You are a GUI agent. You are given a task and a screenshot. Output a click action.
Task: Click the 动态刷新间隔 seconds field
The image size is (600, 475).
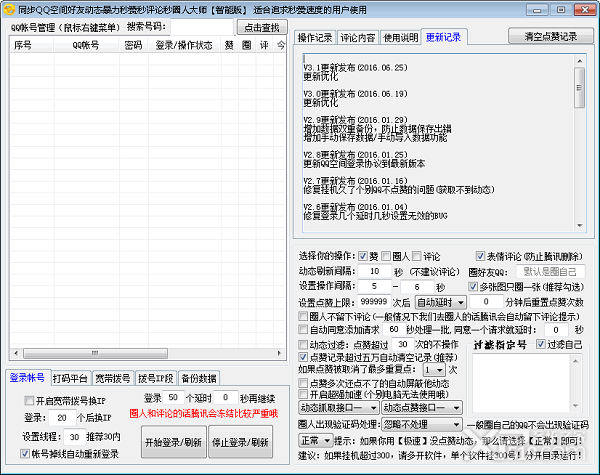pos(375,271)
